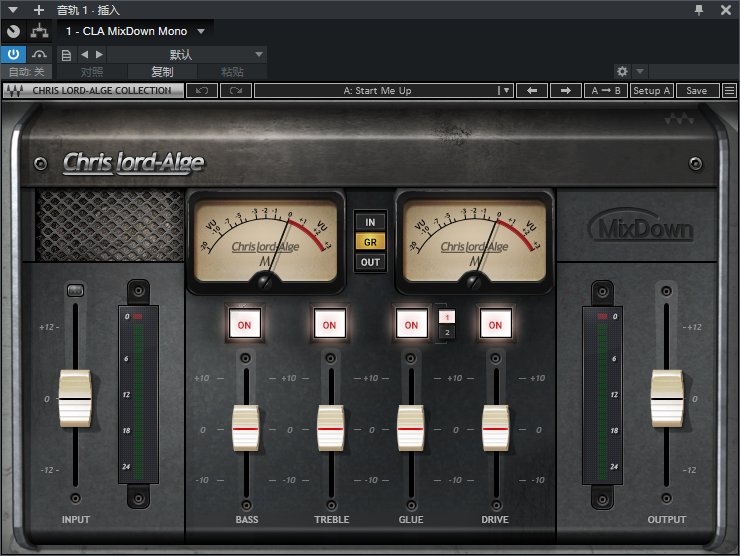Click the circular bypass icon beside routing
Screen dimensions: 740x556
pyautogui.click(x=14, y=31)
